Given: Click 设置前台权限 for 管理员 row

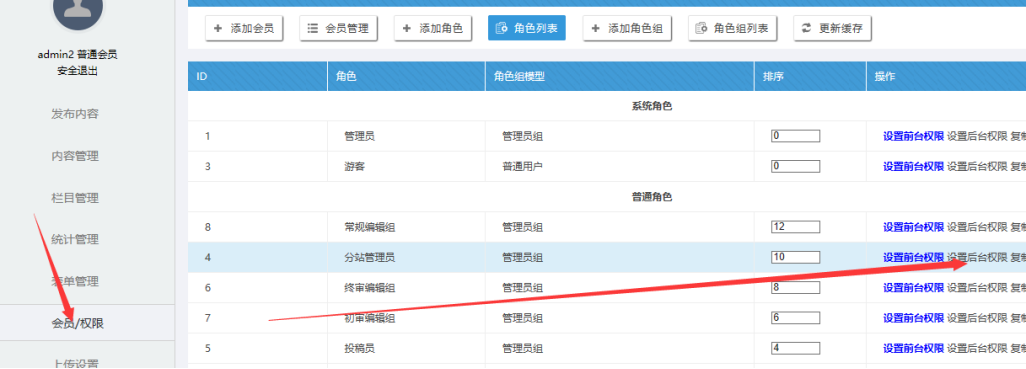Looking at the screenshot, I should tap(913, 137).
